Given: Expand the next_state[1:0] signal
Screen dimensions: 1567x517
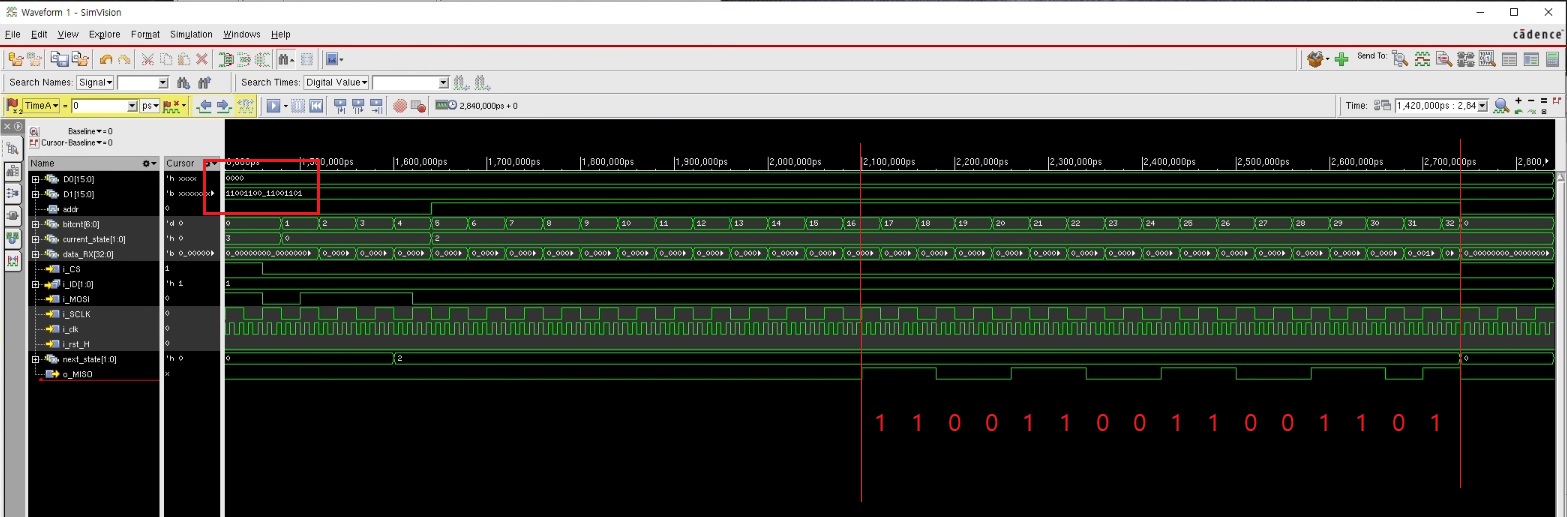Looking at the screenshot, I should pyautogui.click(x=36, y=359).
